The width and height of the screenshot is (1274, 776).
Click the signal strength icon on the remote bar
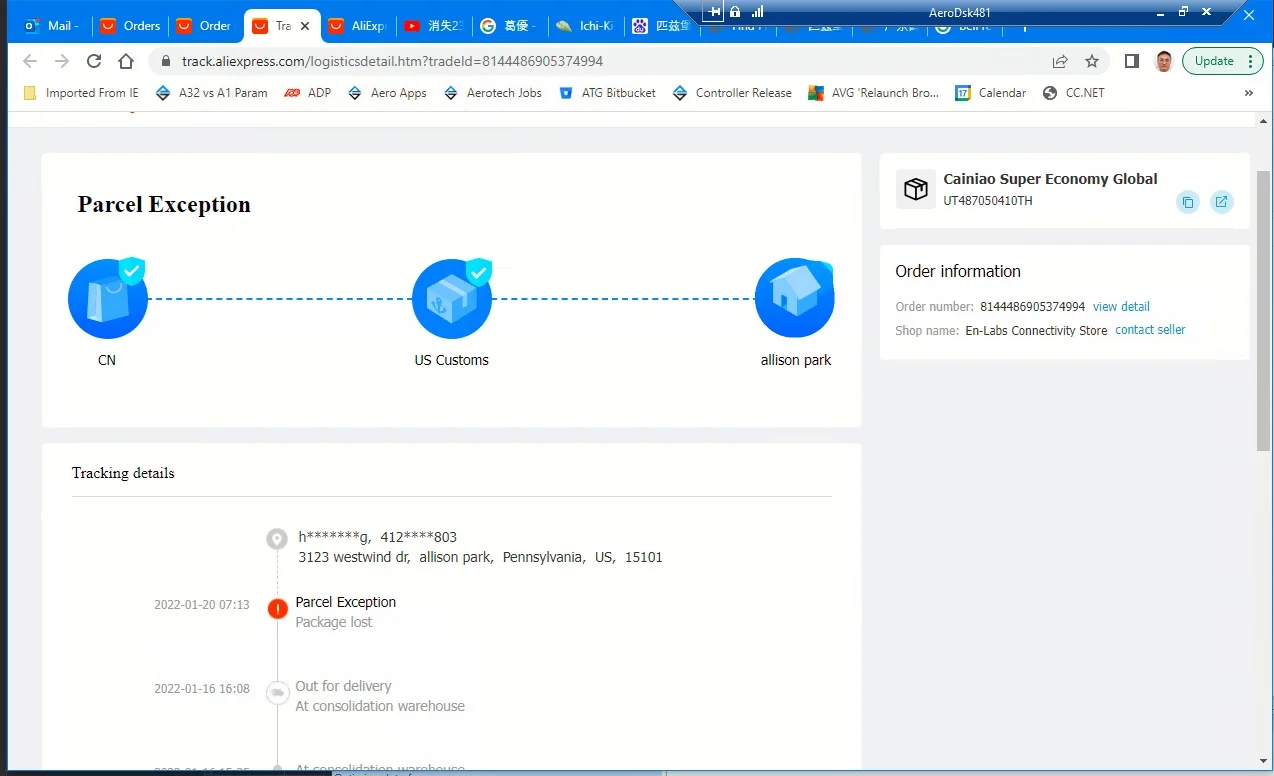[x=757, y=12]
